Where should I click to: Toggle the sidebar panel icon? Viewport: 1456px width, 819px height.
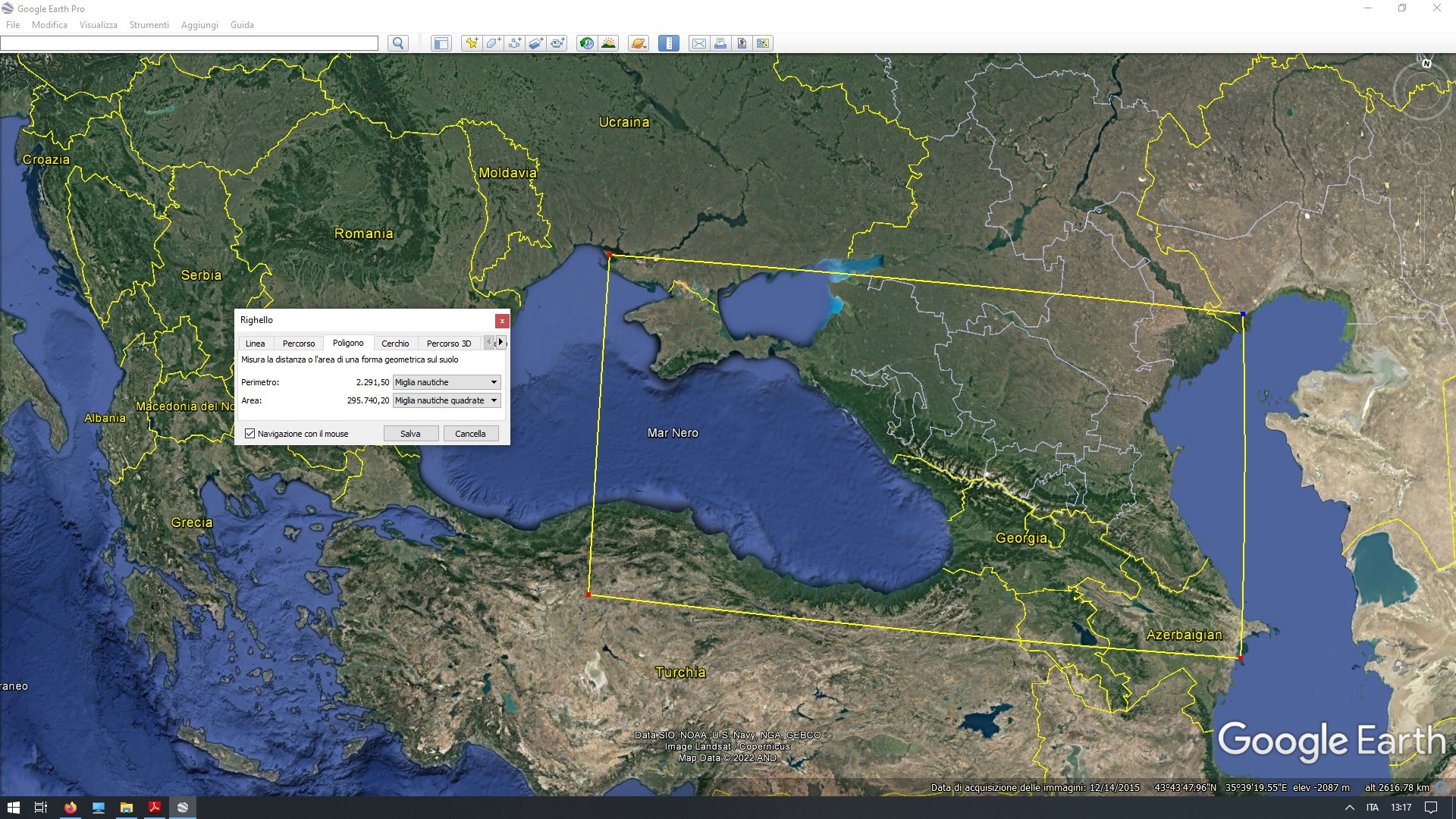click(441, 43)
